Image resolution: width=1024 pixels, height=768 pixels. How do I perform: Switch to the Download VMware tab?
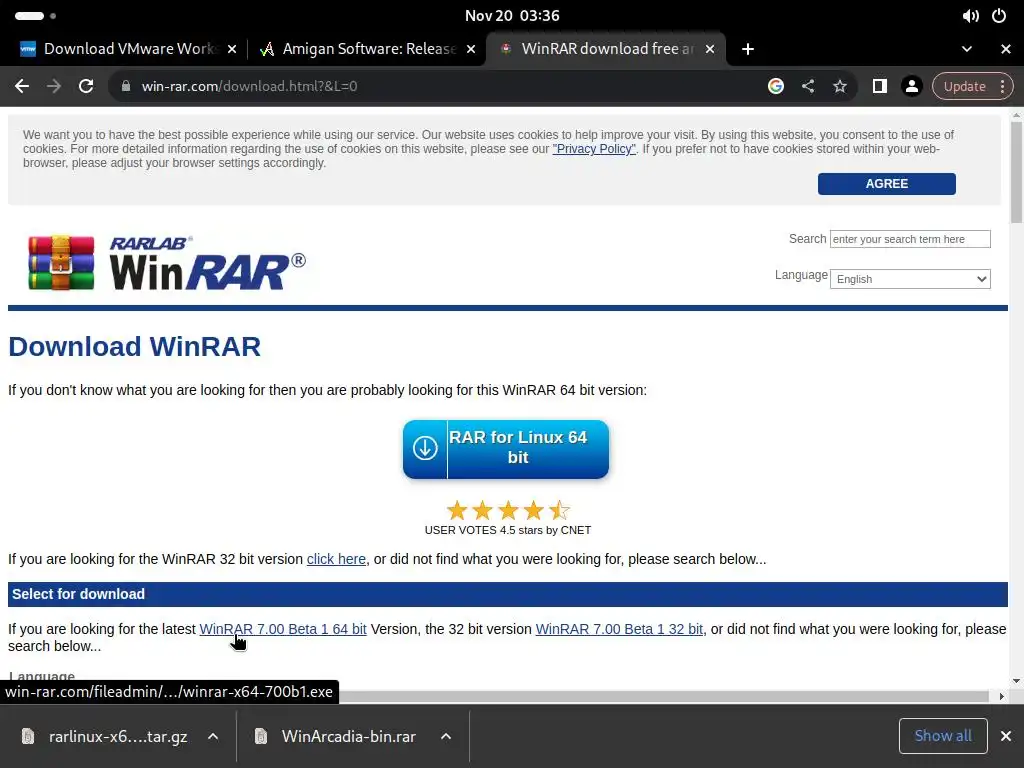128,49
